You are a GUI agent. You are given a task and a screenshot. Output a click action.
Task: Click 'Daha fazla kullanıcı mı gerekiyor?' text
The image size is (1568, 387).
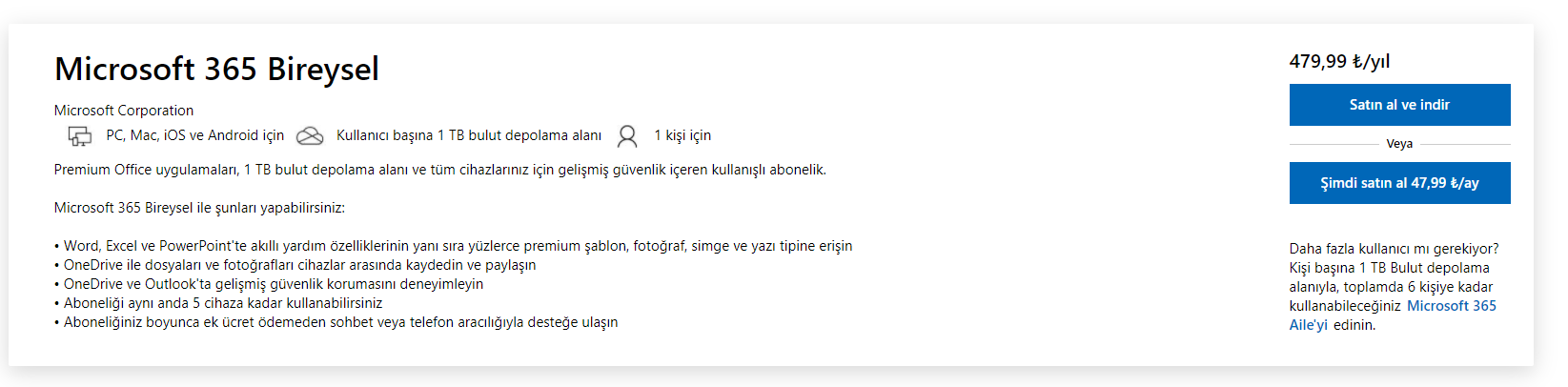[1394, 249]
